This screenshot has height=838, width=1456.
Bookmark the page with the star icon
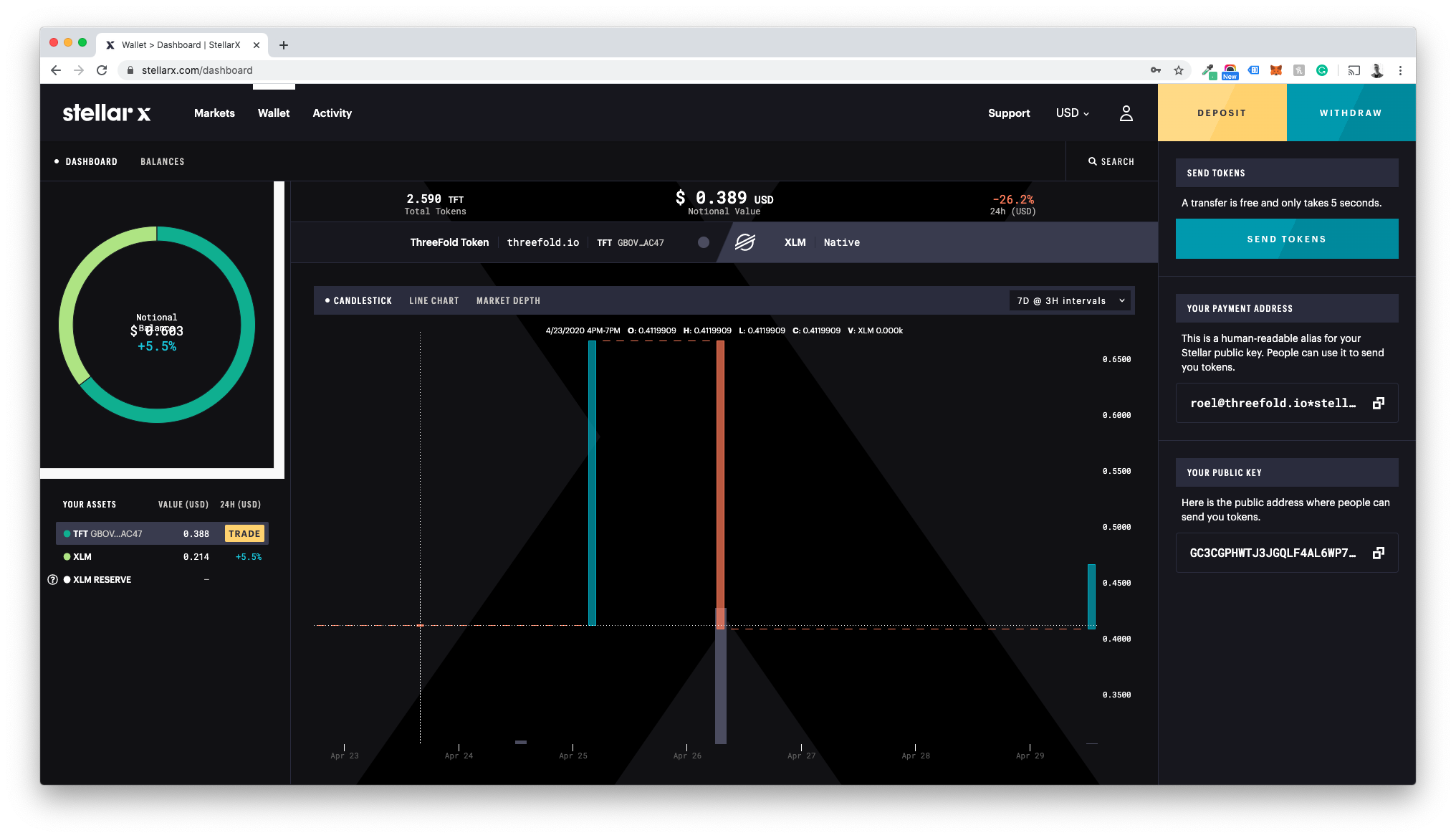(1179, 70)
